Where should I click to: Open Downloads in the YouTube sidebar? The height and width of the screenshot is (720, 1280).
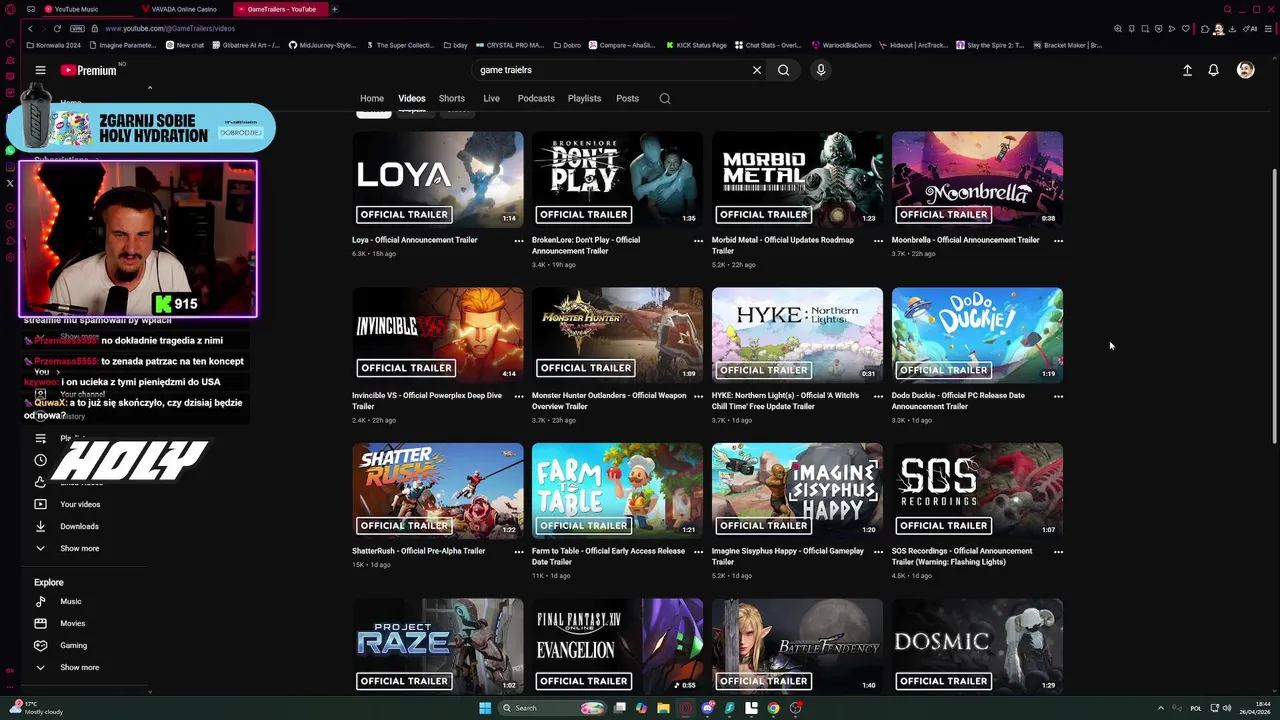coord(67,526)
